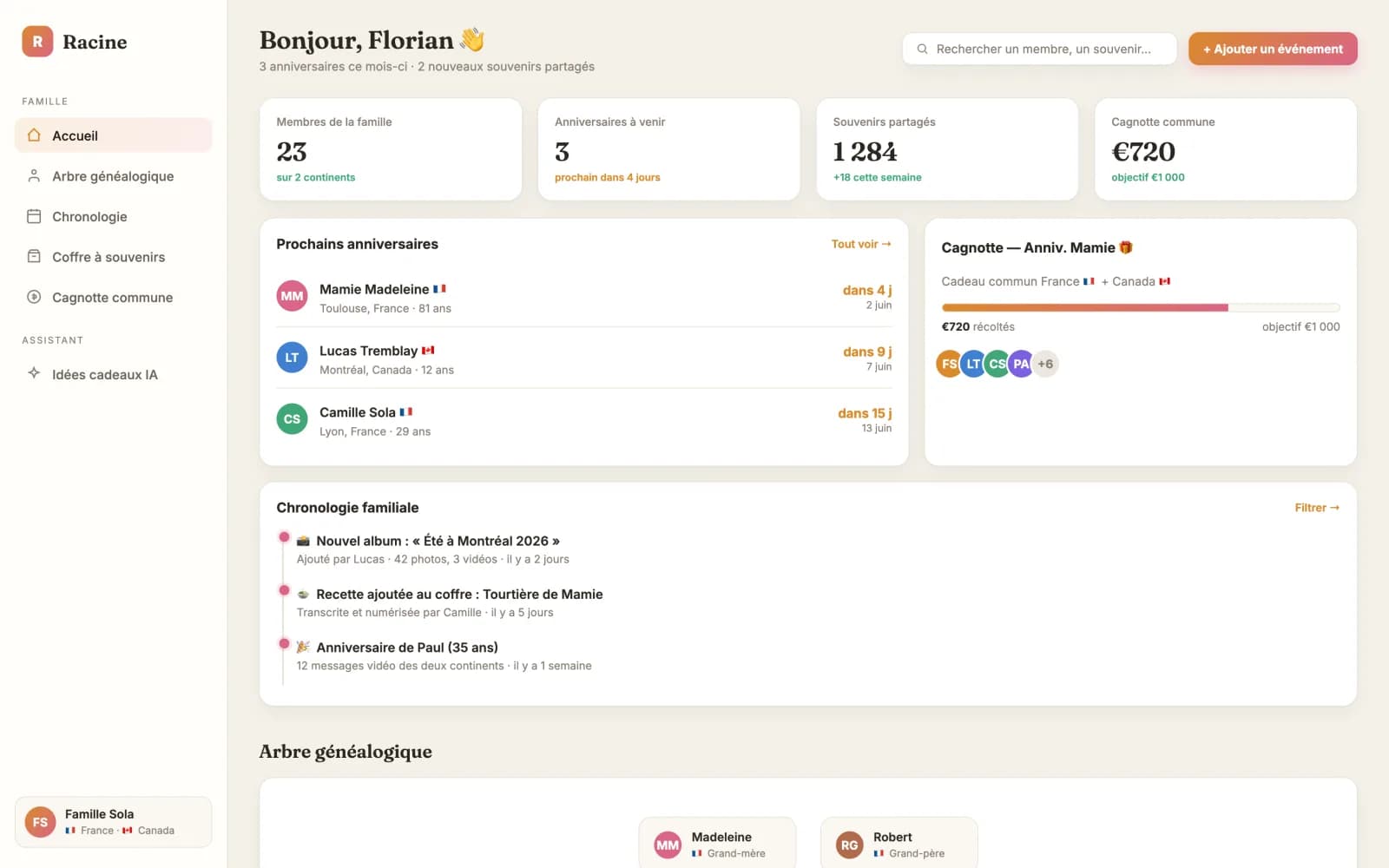Click "€720 récoltés" text

point(978,327)
